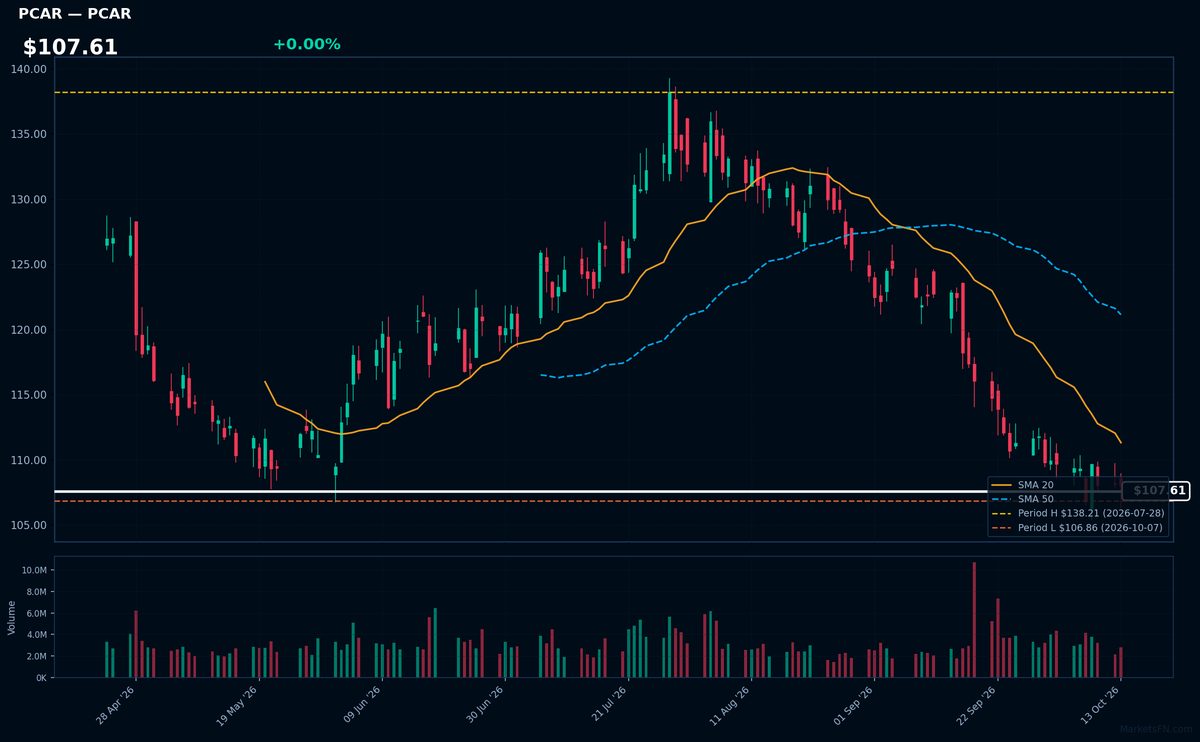This screenshot has width=1200, height=742.
Task: Click the 125.00 price axis label
Action: 30,265
